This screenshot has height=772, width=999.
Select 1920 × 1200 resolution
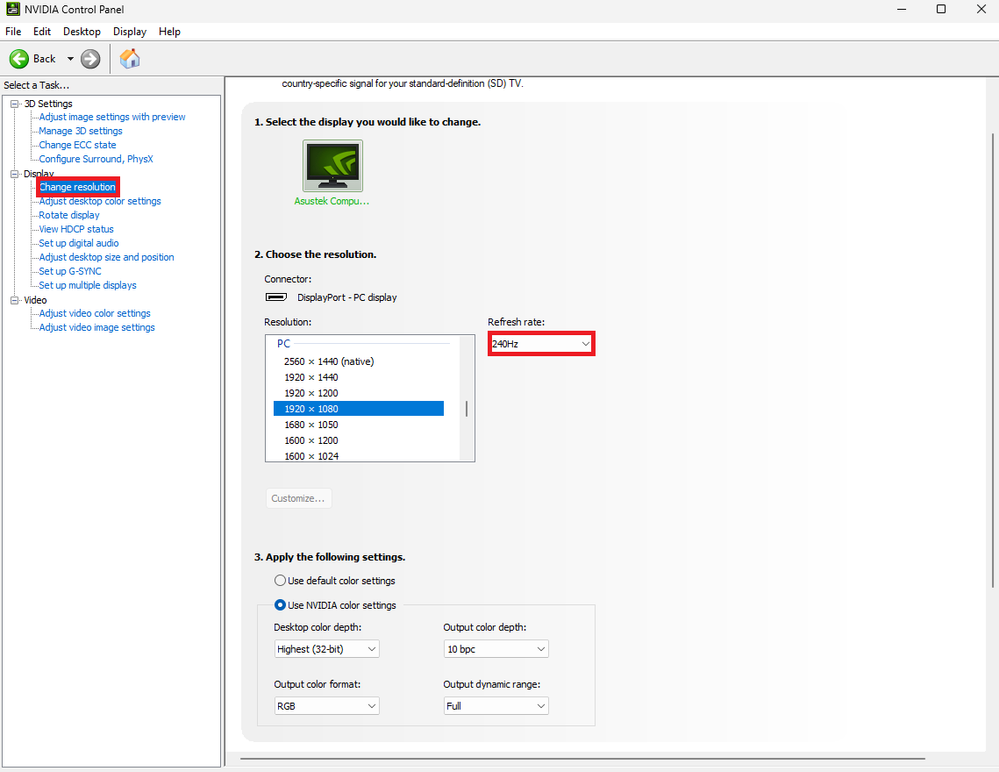pos(359,393)
